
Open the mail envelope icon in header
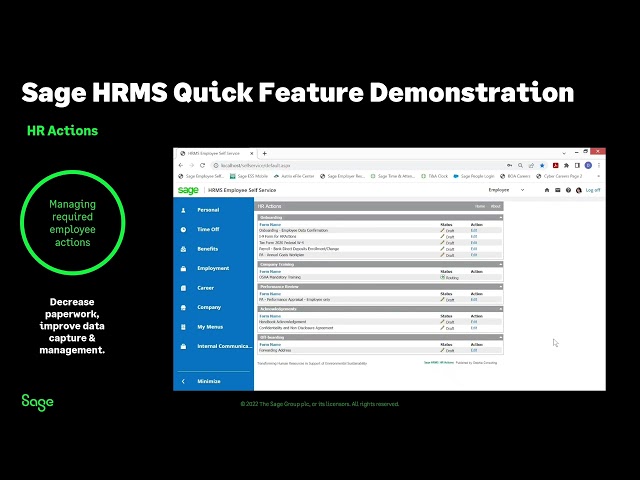tap(558, 190)
